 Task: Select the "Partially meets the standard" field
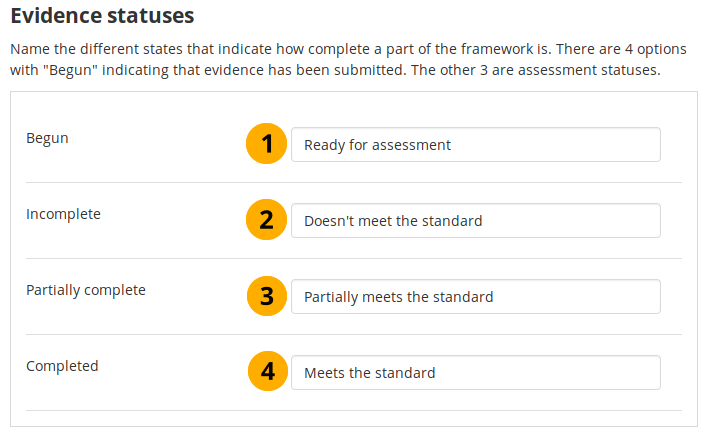click(475, 297)
